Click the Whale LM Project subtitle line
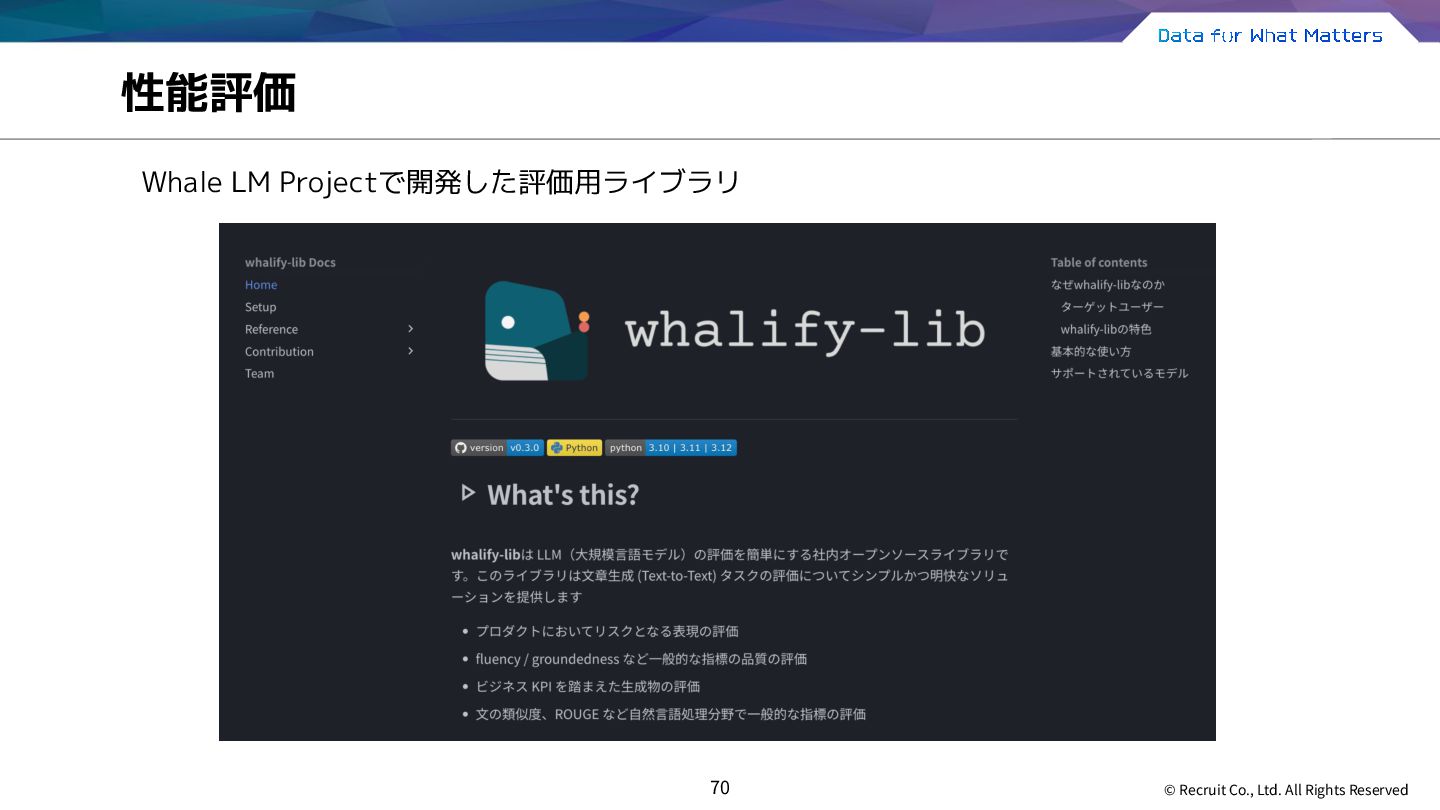The height and width of the screenshot is (810, 1440). (441, 182)
